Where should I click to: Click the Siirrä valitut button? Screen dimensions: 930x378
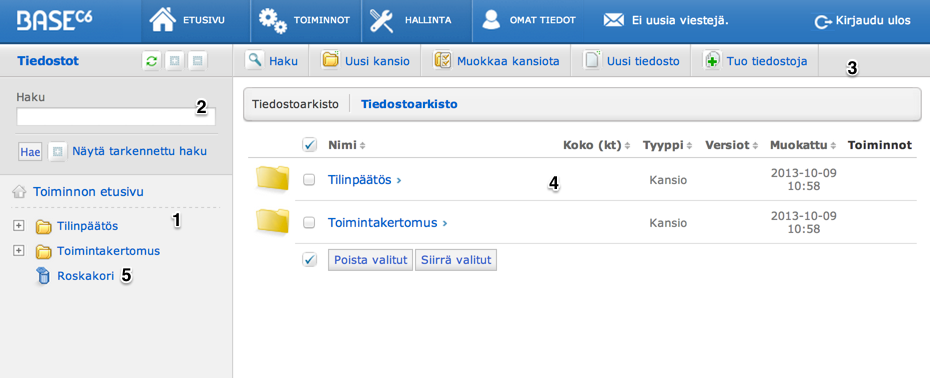(x=456, y=260)
